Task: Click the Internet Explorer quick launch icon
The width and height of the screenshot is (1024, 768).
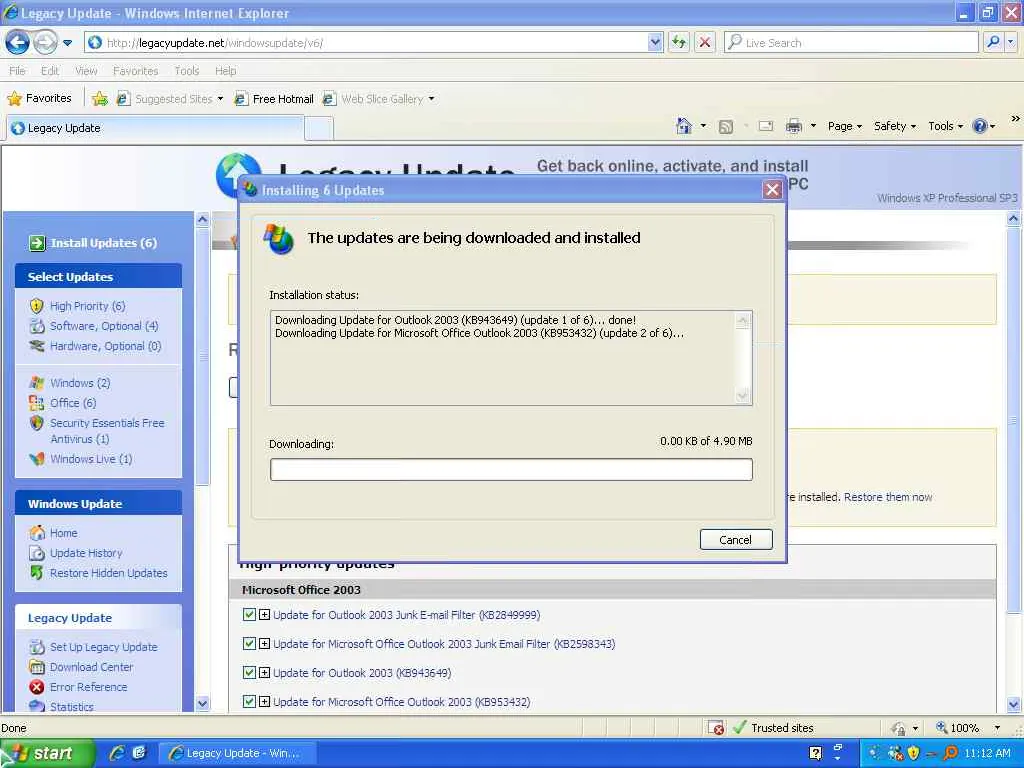Action: pos(118,753)
